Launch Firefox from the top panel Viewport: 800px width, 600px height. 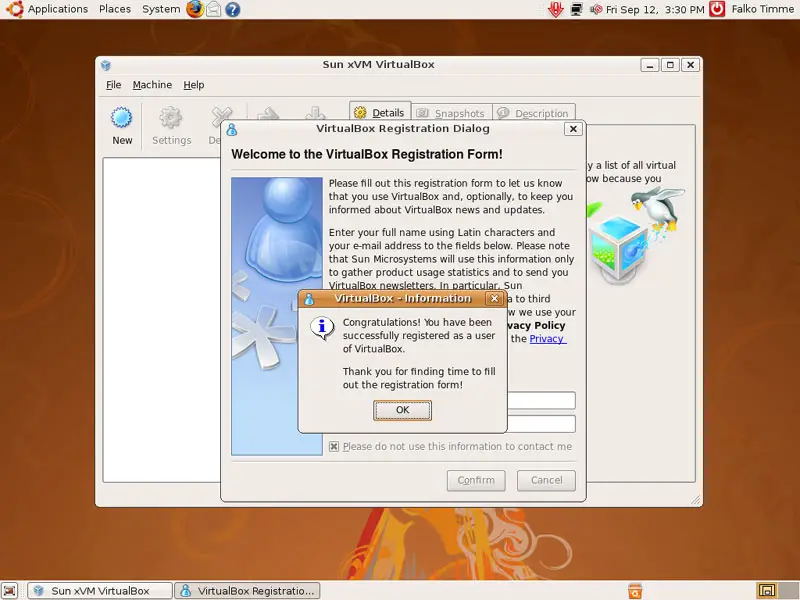194,9
